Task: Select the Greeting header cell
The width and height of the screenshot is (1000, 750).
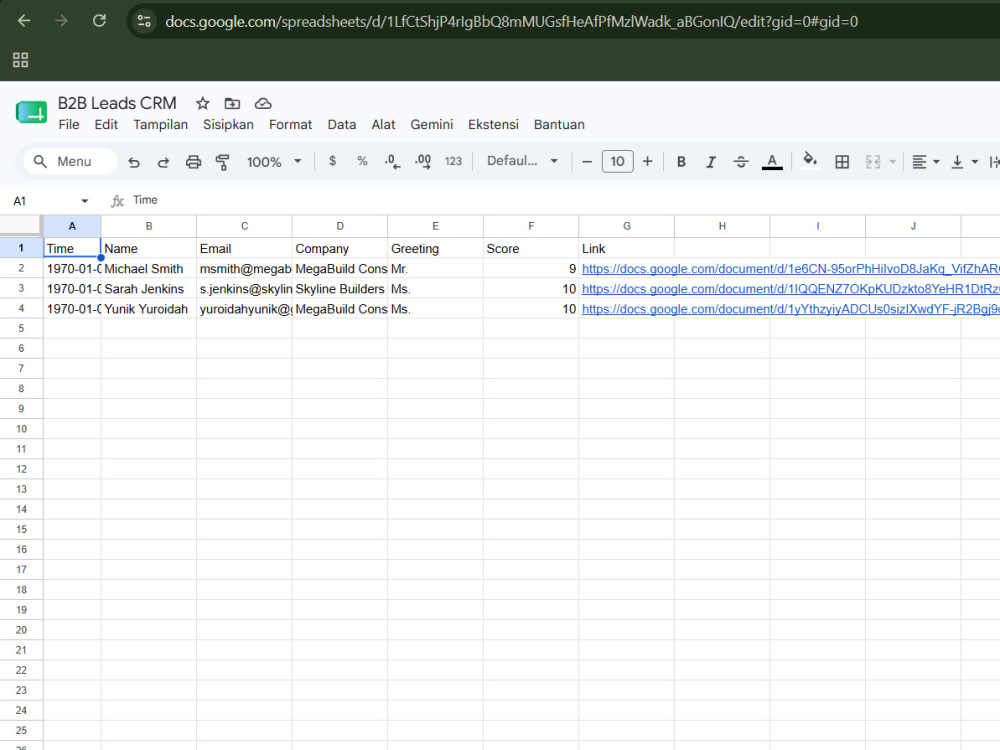Action: coord(435,248)
